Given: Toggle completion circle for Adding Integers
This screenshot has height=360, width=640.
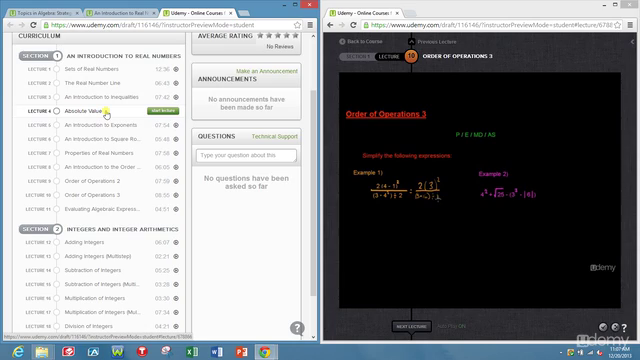Looking at the screenshot, I should pos(56,242).
